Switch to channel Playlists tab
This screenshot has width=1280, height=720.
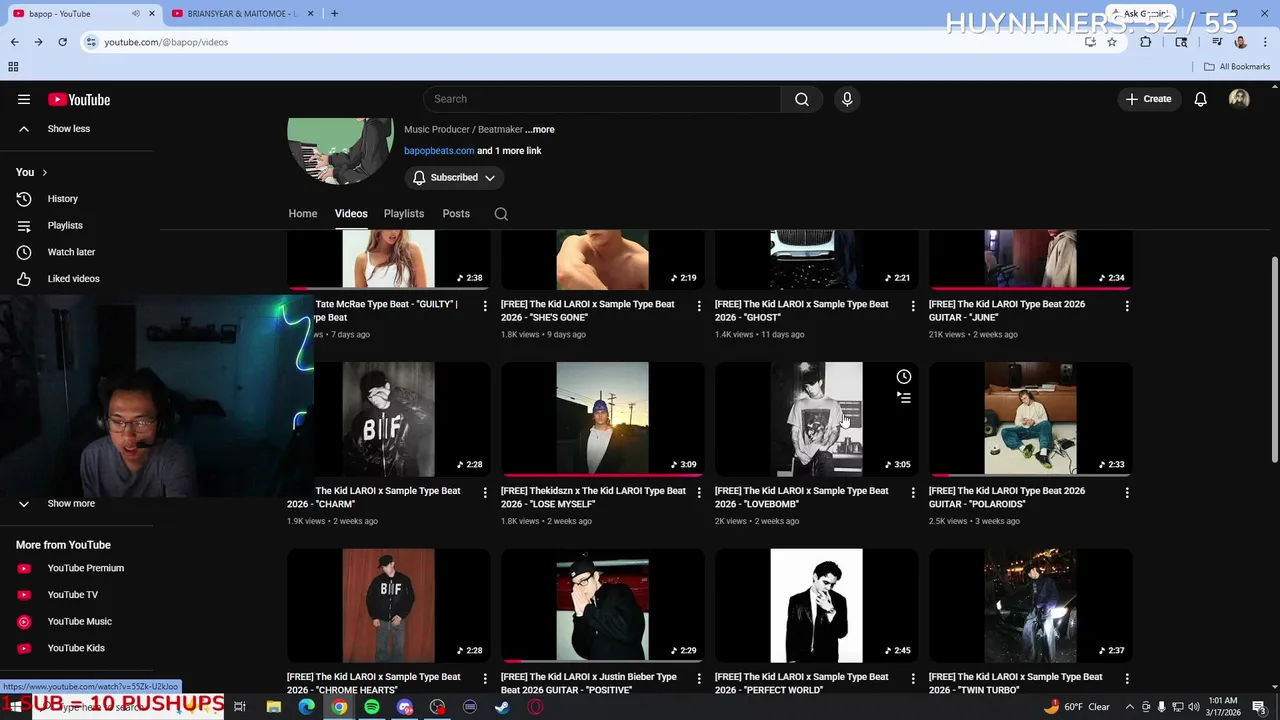click(x=404, y=213)
